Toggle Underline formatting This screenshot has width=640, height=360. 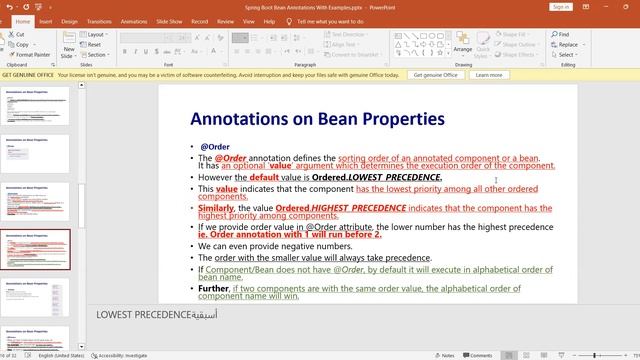(x=146, y=51)
